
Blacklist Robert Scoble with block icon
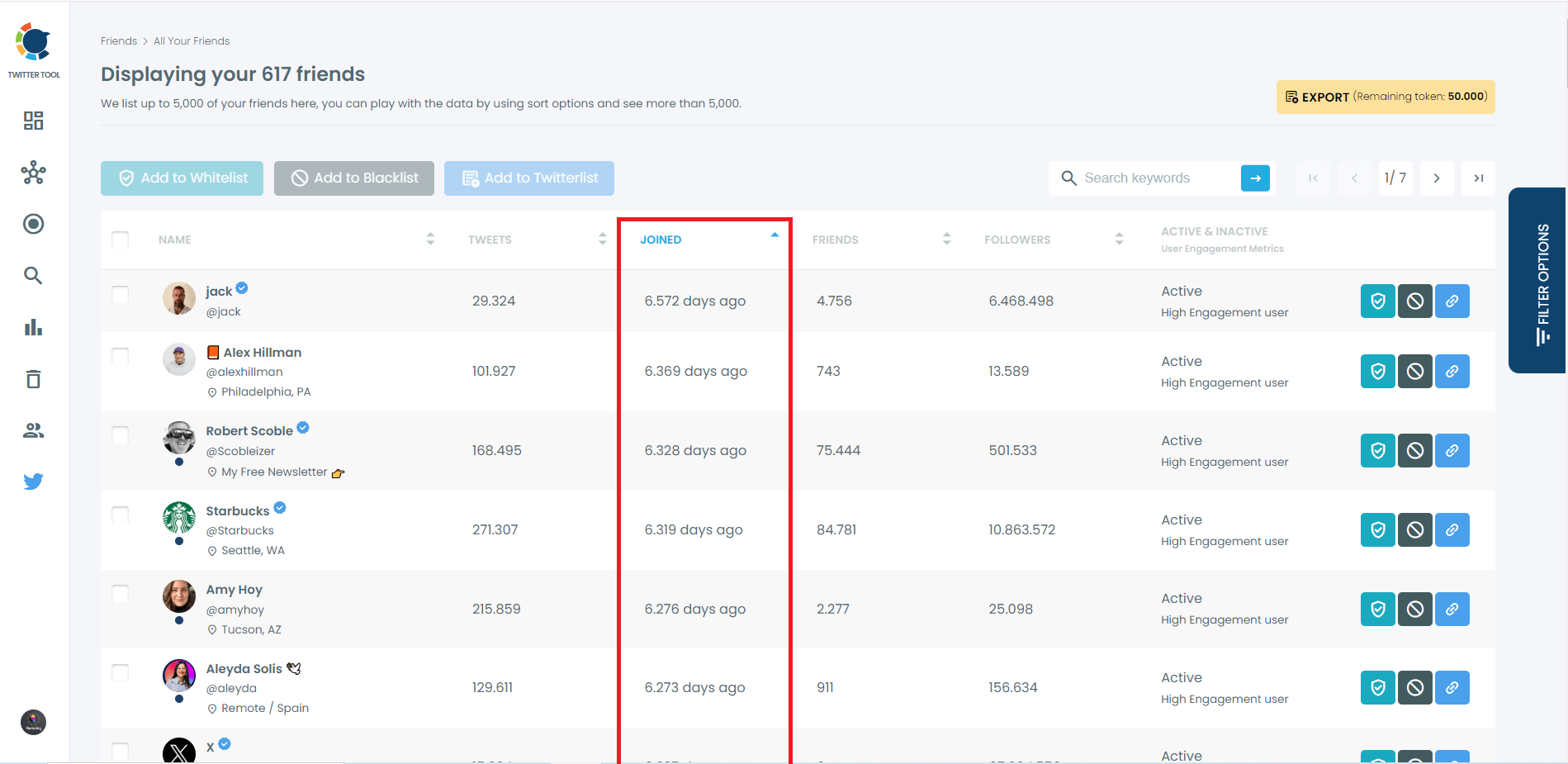coord(1414,451)
